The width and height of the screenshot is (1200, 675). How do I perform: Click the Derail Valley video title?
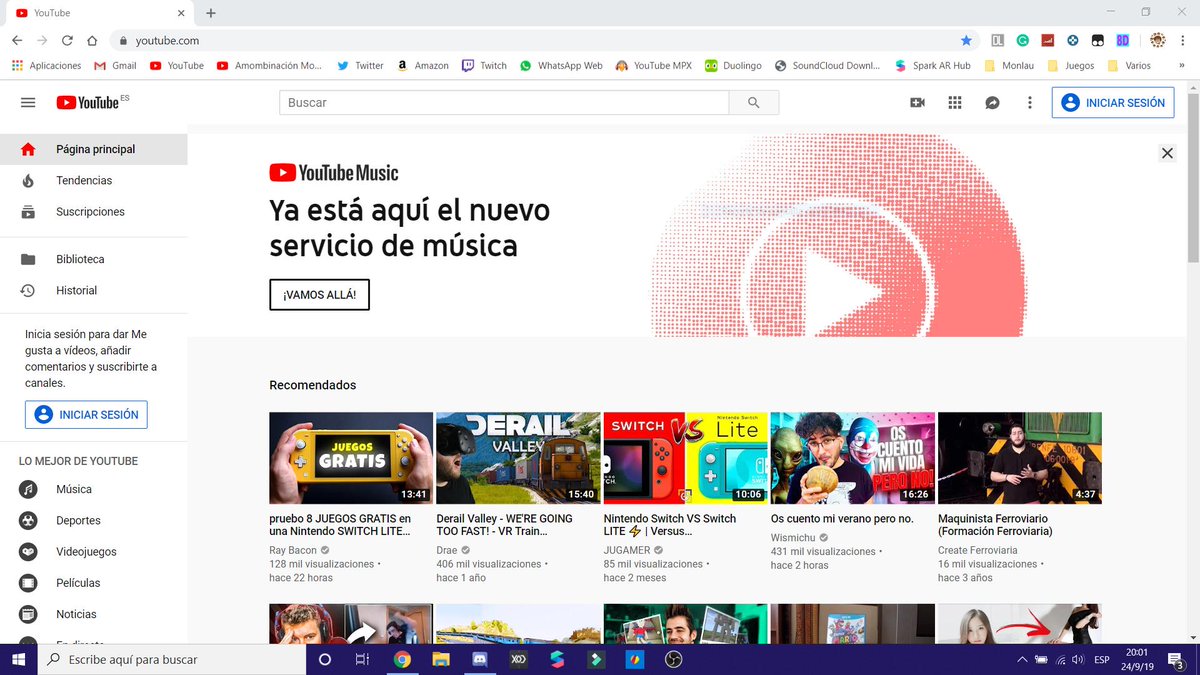[x=506, y=525]
